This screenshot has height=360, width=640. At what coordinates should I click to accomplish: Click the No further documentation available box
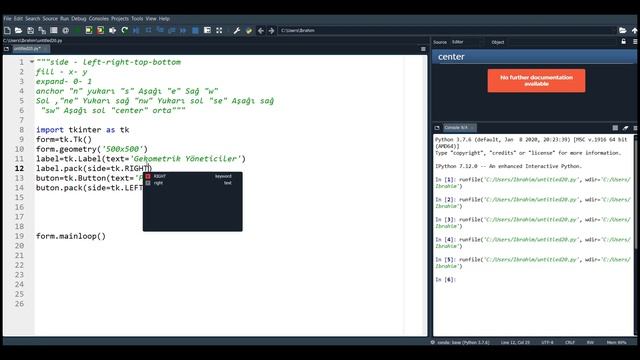(536, 81)
